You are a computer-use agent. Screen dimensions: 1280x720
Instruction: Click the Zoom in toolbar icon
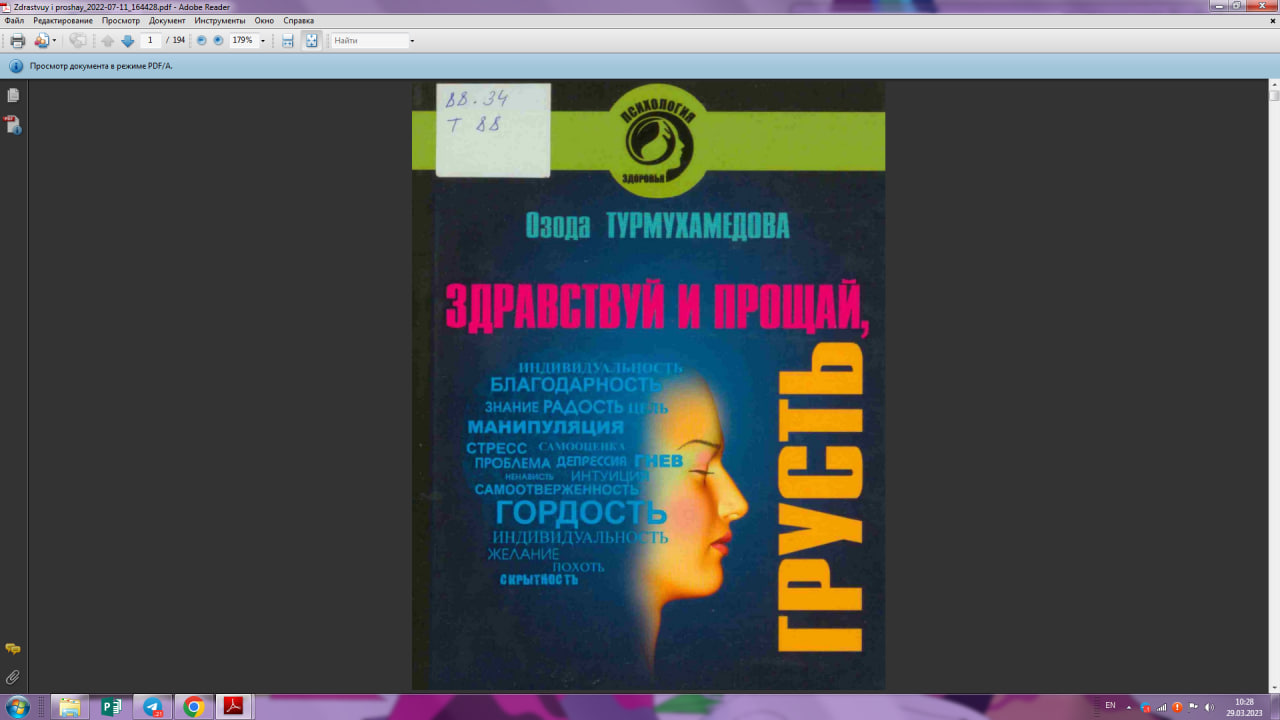(217, 40)
